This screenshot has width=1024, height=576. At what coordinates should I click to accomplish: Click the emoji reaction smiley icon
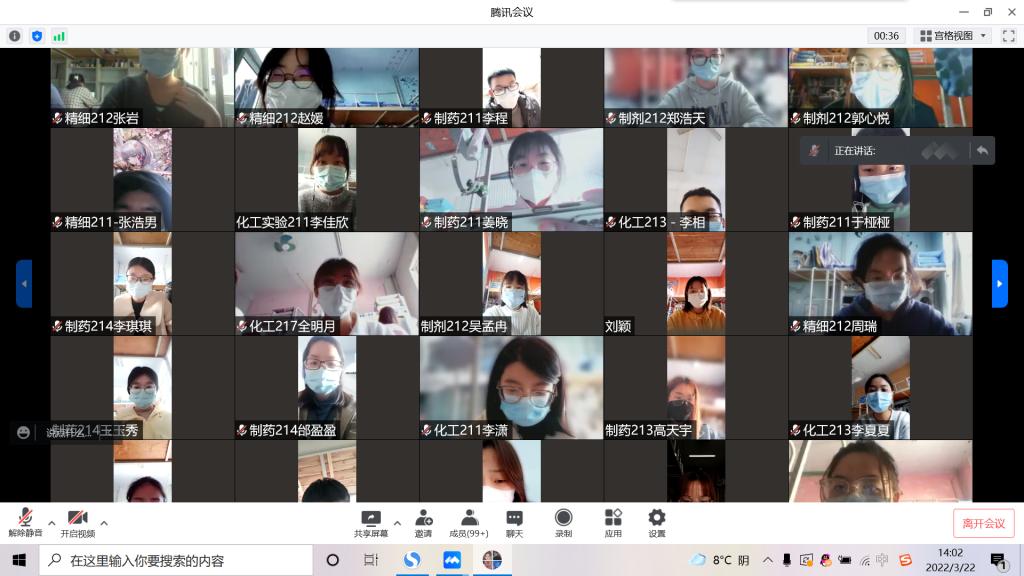coord(23,432)
